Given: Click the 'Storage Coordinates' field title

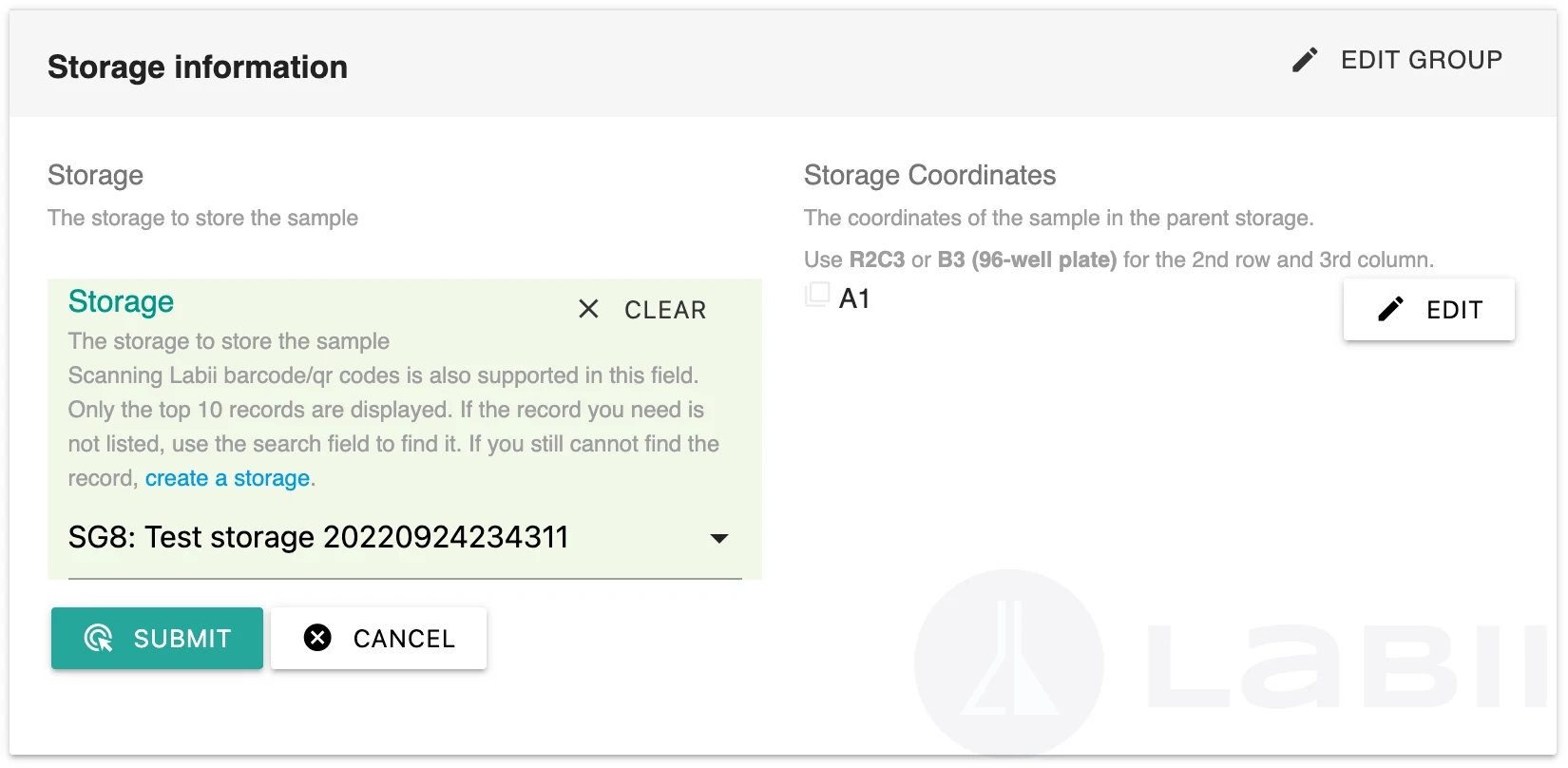Looking at the screenshot, I should click(929, 175).
